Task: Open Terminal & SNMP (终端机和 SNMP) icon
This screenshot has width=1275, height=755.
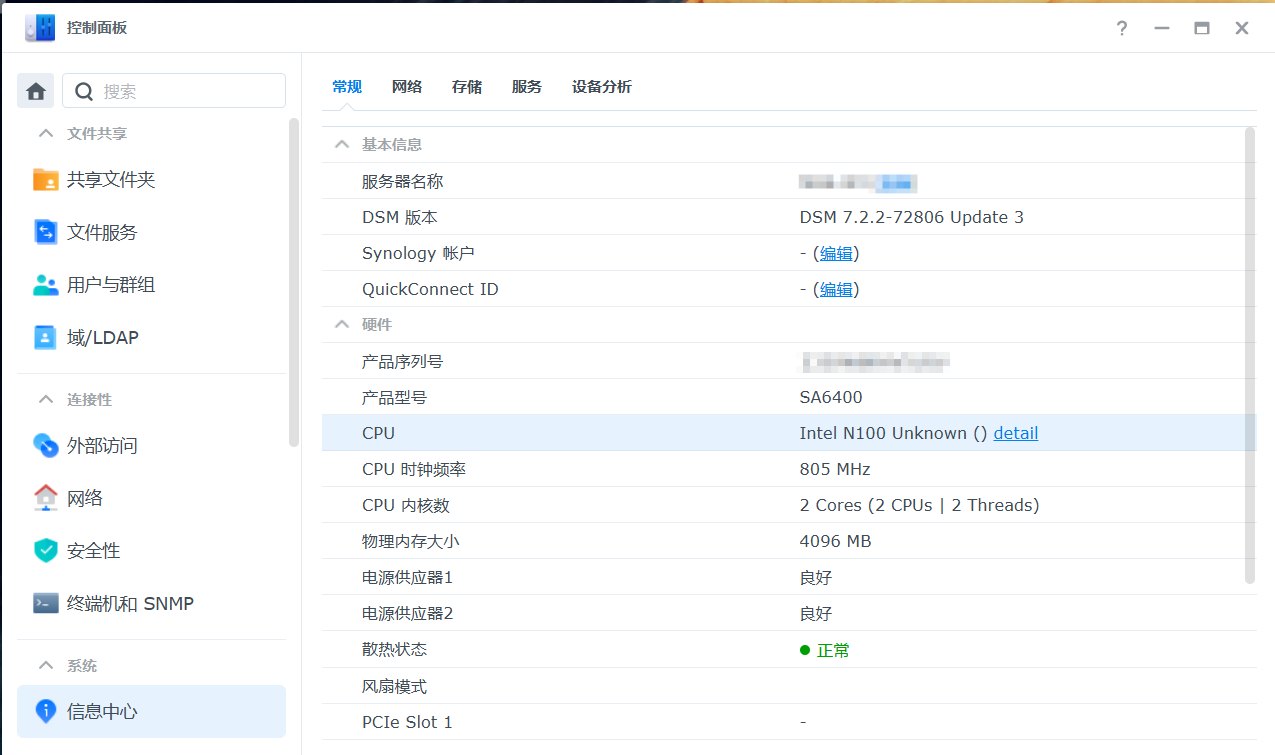Action: pos(46,604)
